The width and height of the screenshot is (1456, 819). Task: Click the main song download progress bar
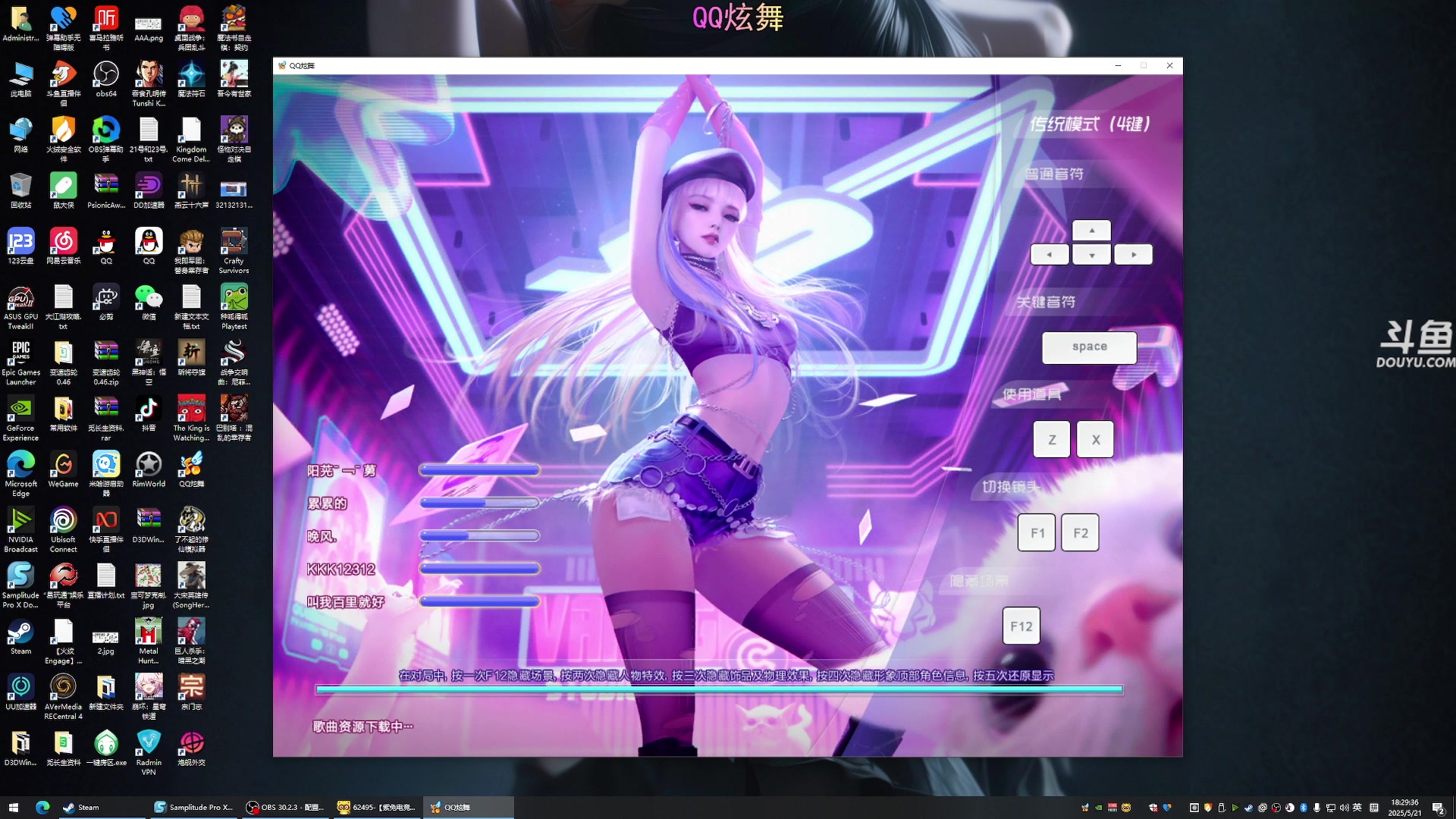click(x=719, y=689)
